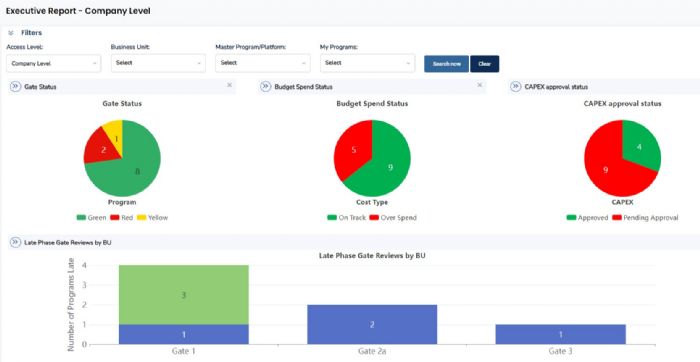Click the CAPEX label under the pie
The image size is (700, 362).
pos(622,202)
